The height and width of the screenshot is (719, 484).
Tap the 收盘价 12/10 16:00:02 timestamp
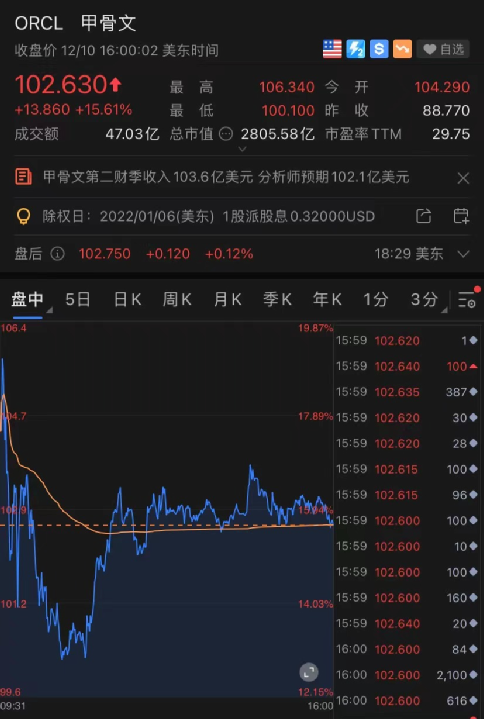(116, 50)
